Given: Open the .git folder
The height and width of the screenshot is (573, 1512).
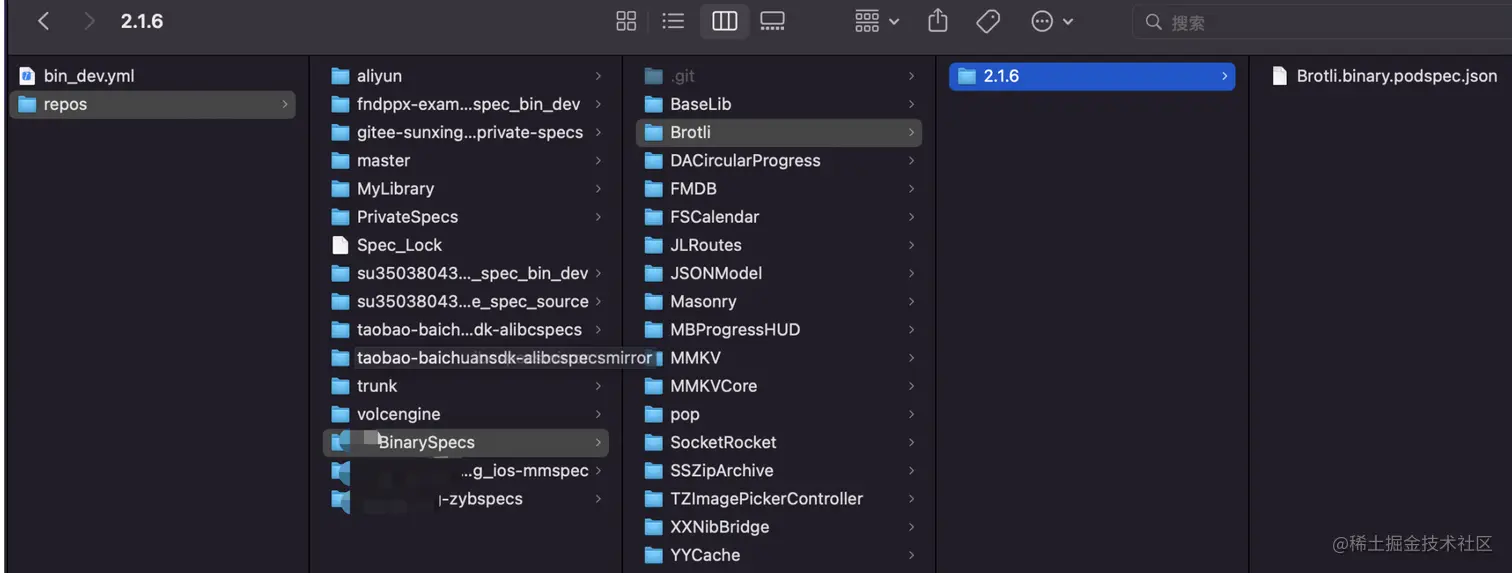Looking at the screenshot, I should tap(779, 76).
